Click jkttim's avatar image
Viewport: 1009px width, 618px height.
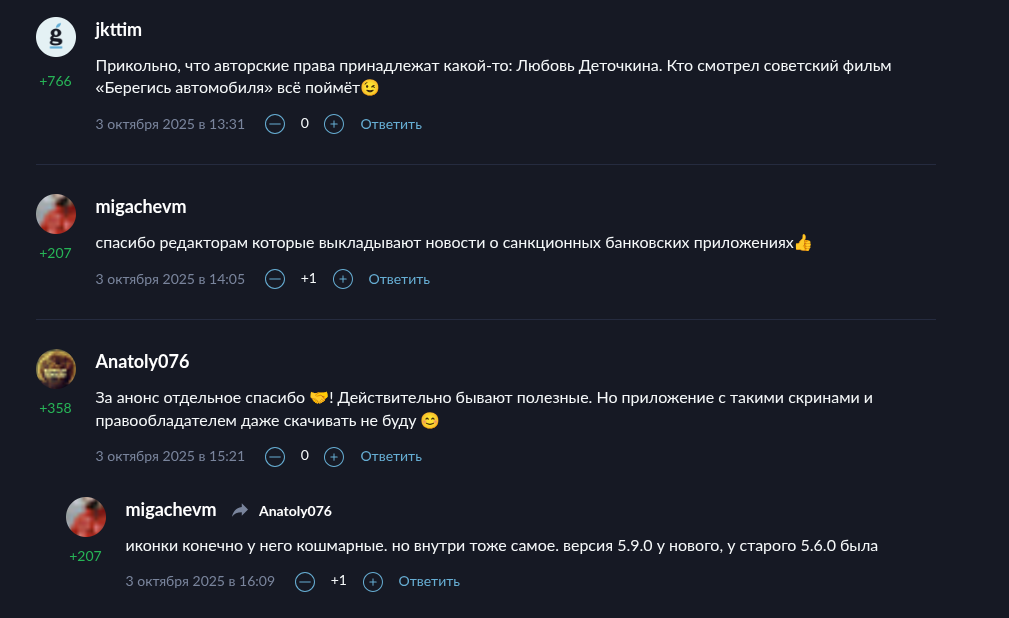pyautogui.click(x=56, y=37)
